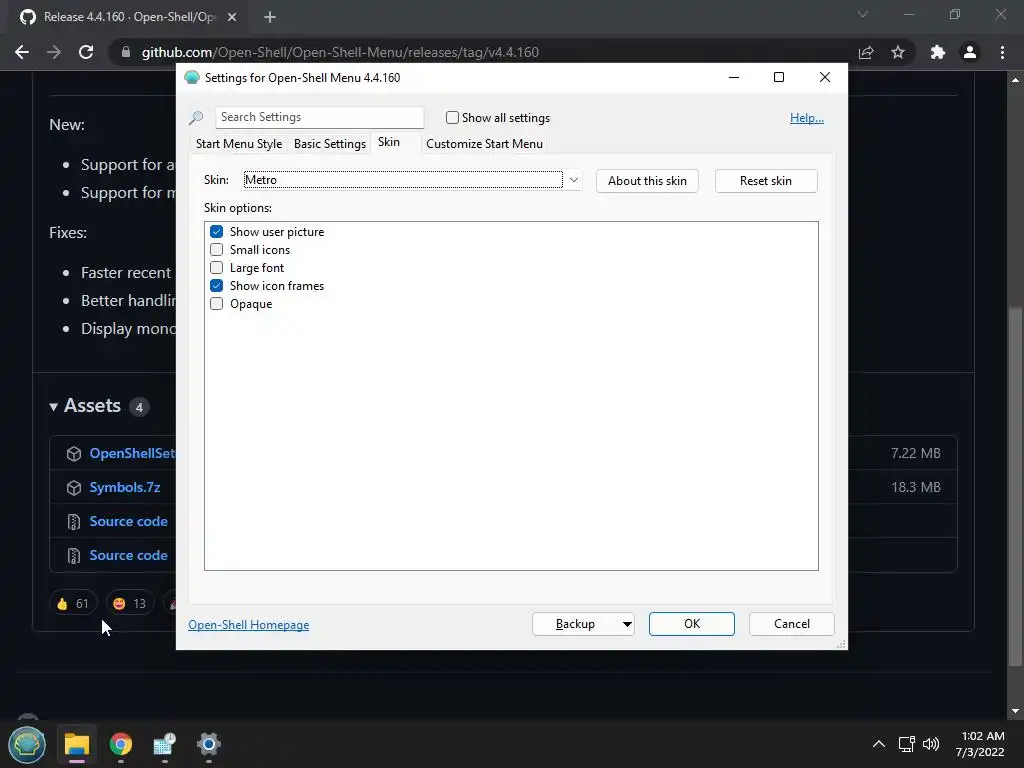
Task: Switch to Basic Settings tab
Action: pos(330,144)
